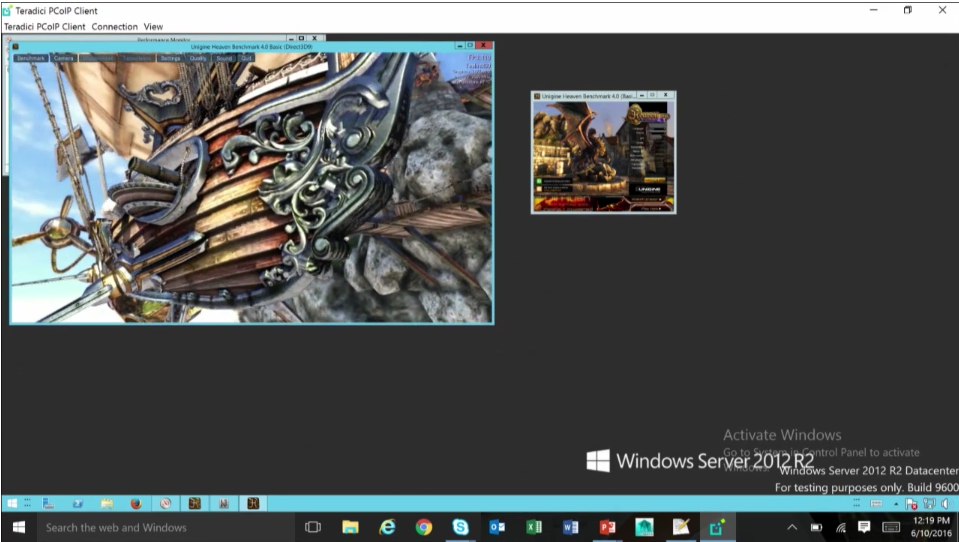The image size is (959, 542).
Task: Click the remote network tray icon
Action: click(930, 503)
